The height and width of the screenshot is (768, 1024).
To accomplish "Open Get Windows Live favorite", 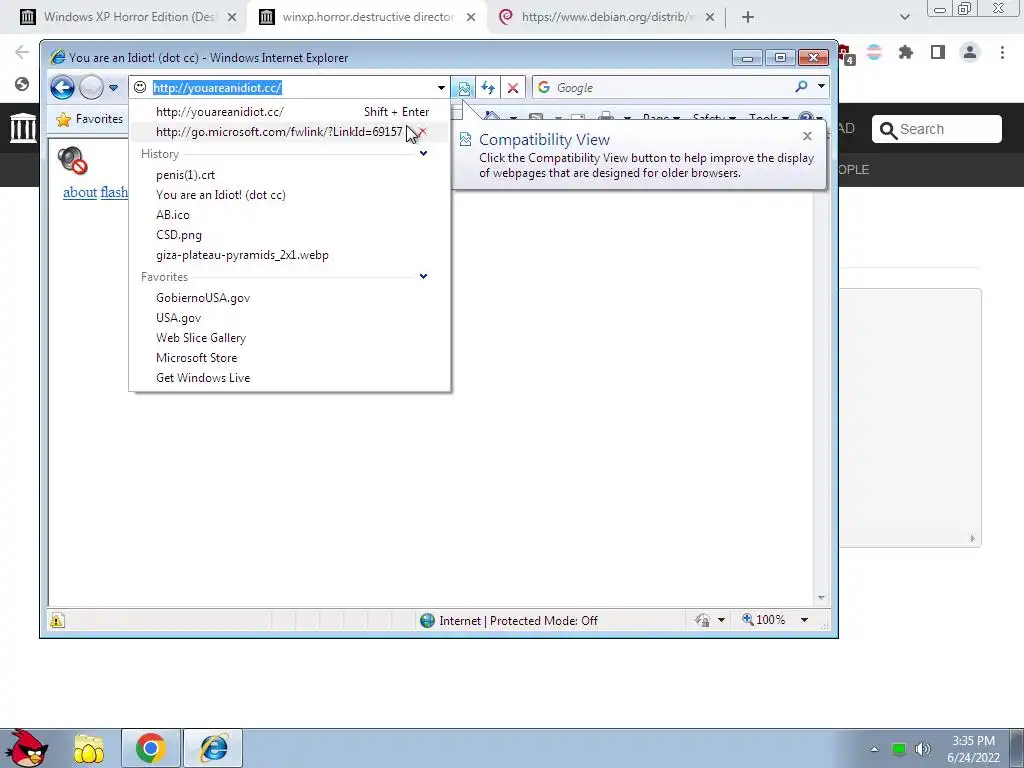I will [203, 378].
